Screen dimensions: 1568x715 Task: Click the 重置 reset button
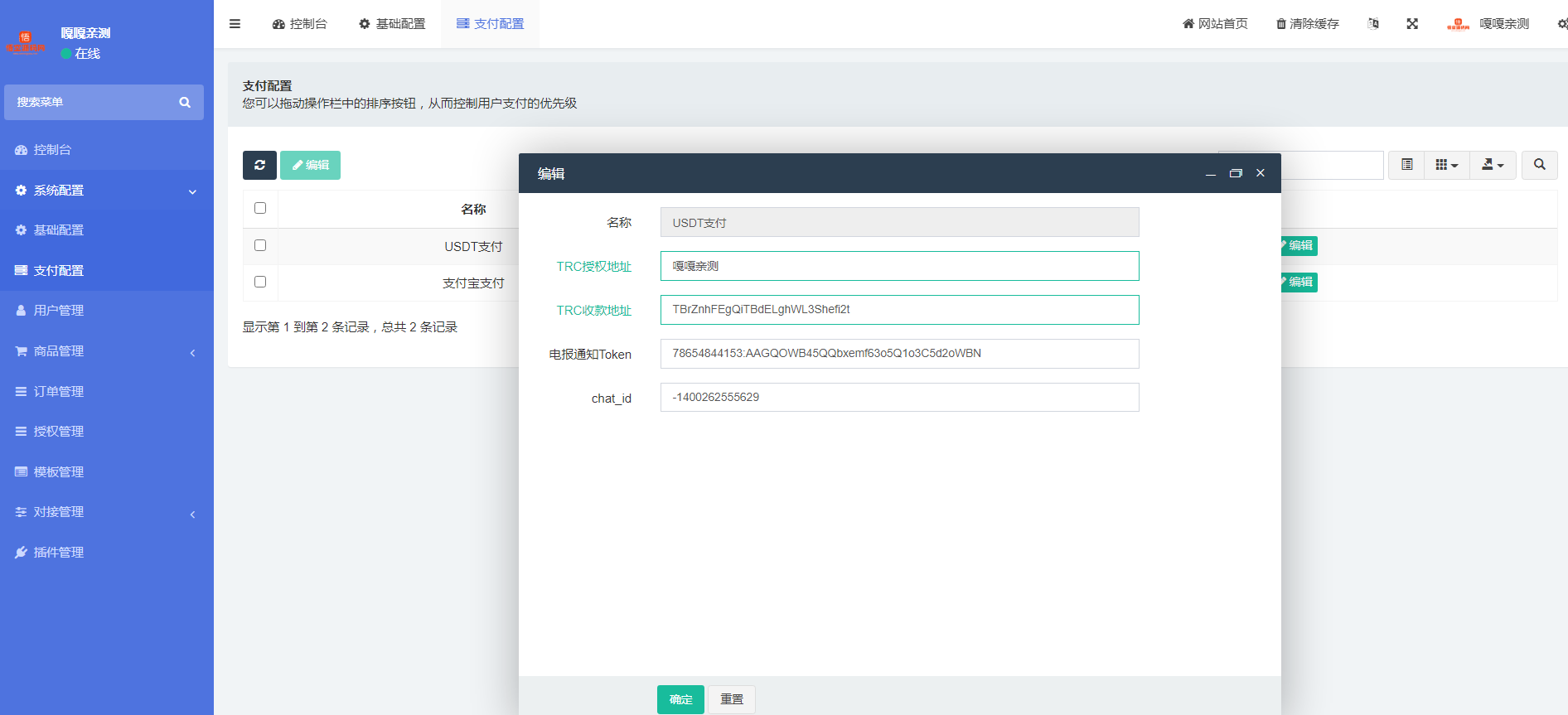point(731,699)
